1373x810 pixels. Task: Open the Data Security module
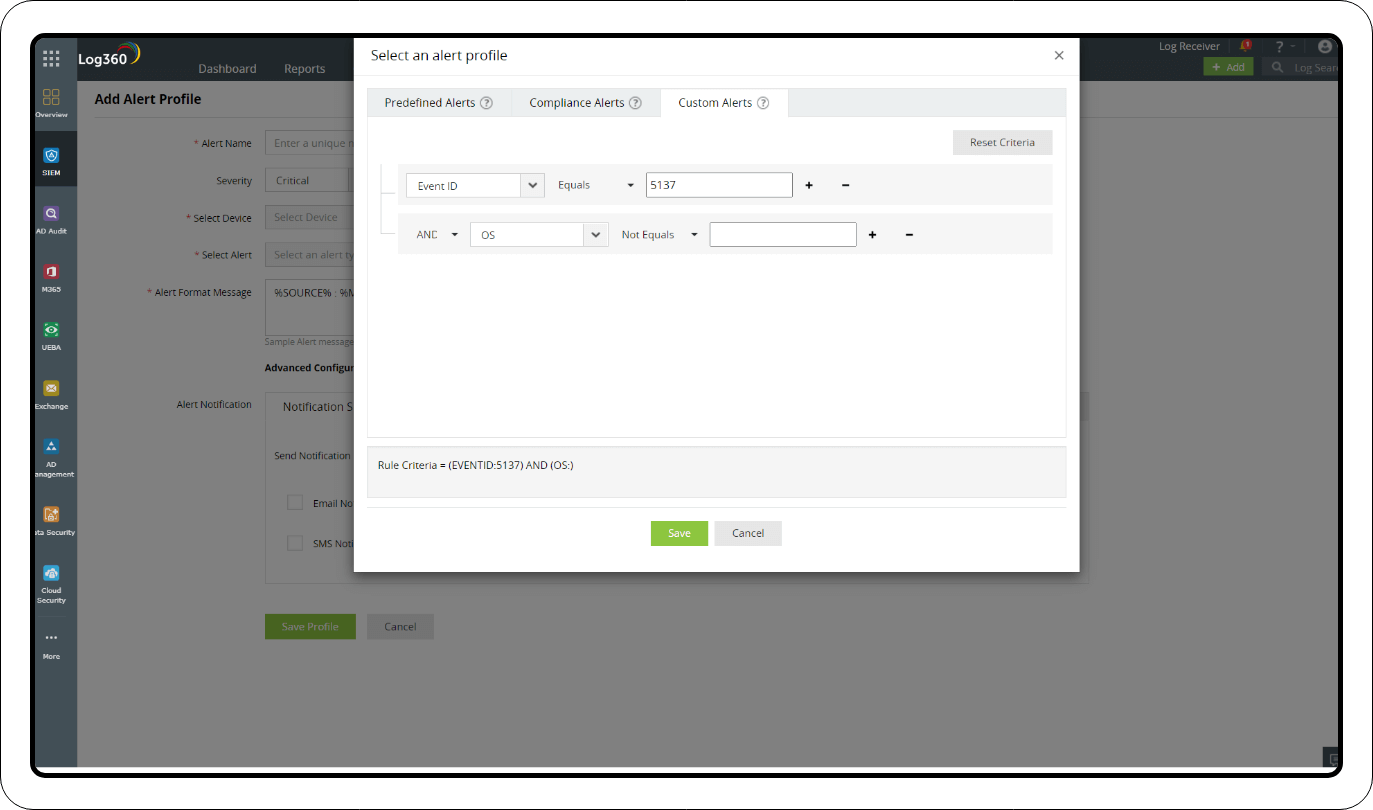pos(51,516)
